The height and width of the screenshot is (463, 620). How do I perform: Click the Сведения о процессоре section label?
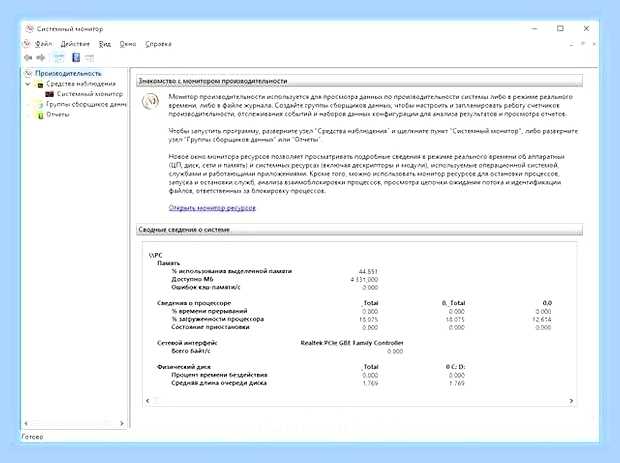[x=194, y=303]
